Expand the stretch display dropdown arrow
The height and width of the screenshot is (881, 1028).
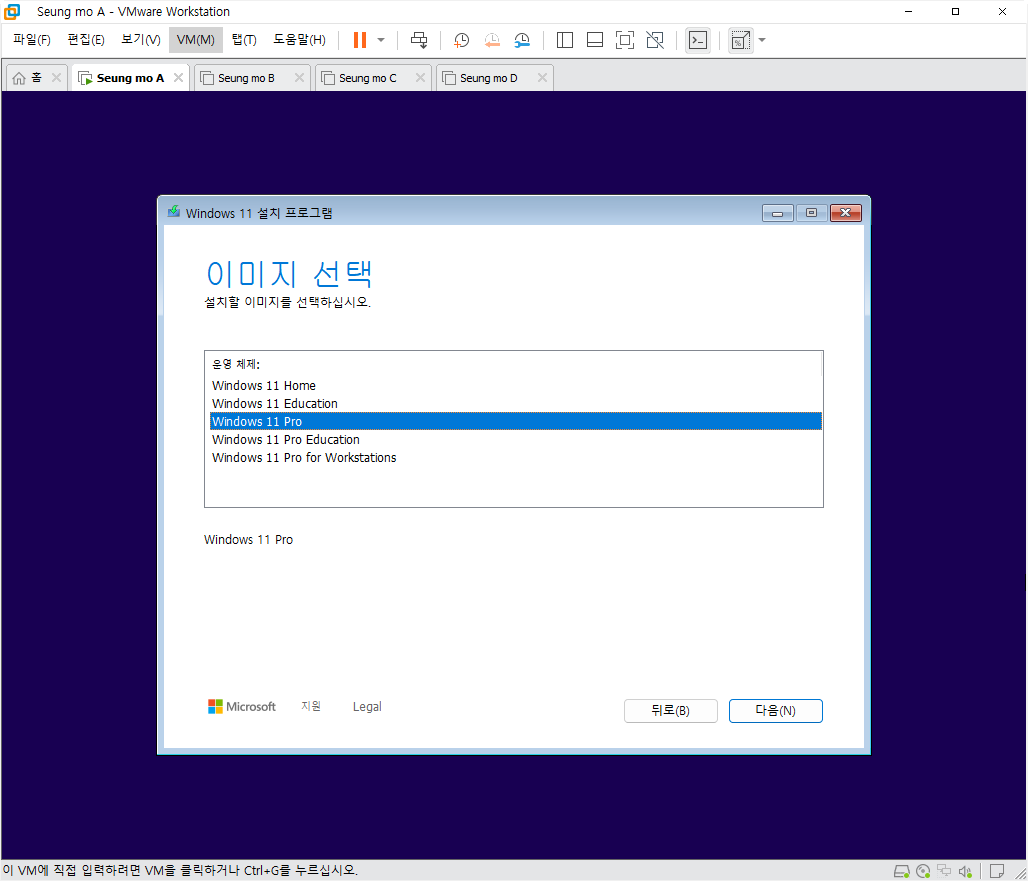point(762,40)
